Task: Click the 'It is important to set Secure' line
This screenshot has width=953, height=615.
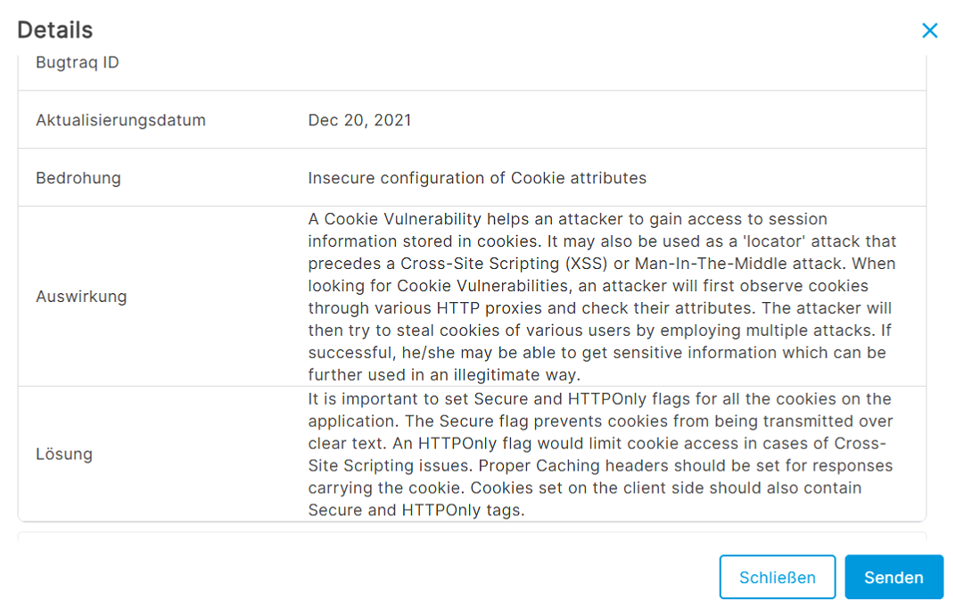Action: pyautogui.click(x=420, y=399)
